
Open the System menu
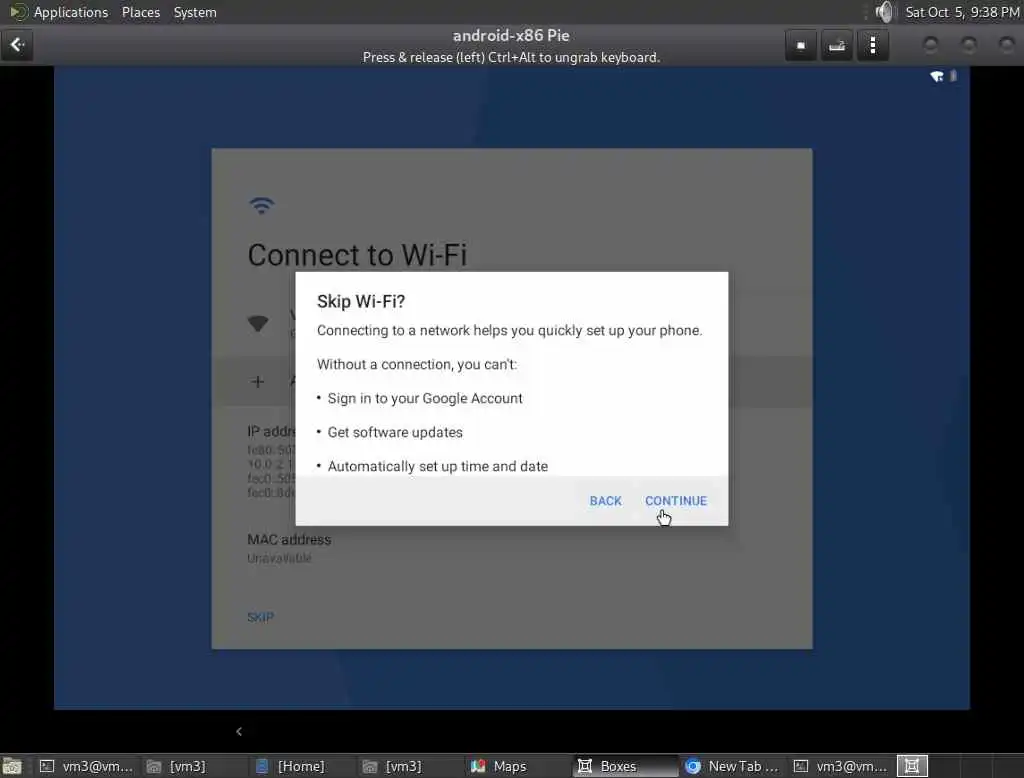pyautogui.click(x=195, y=12)
